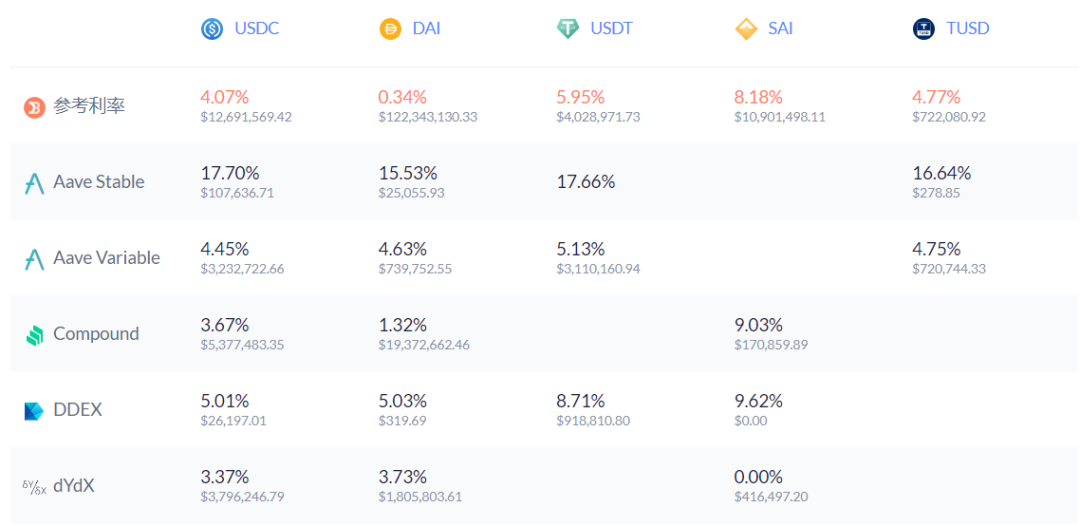The image size is (1080, 526).
Task: Click the 9.62% DDEX SAI rate
Action: coord(758,401)
